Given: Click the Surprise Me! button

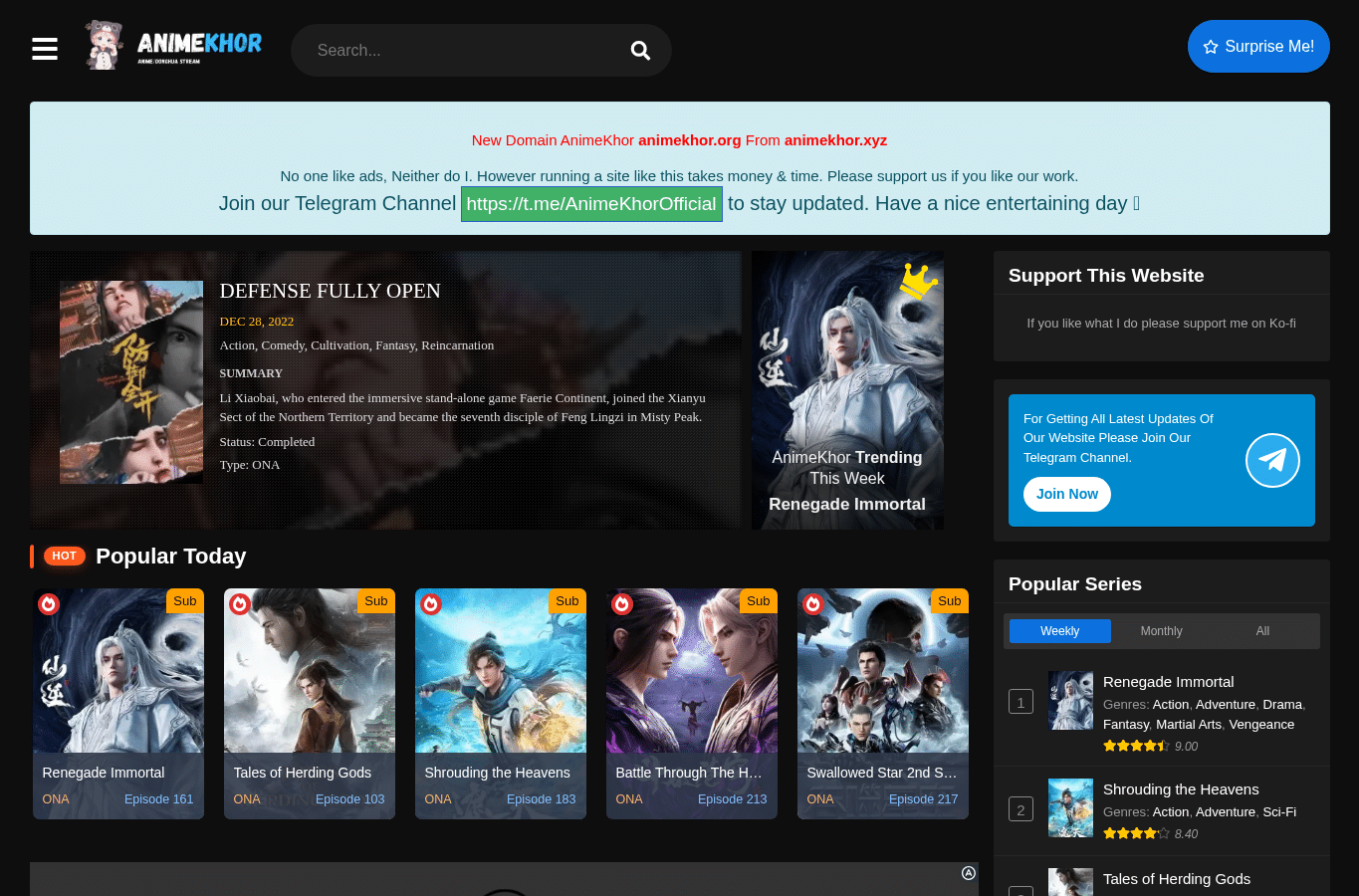Looking at the screenshot, I should [x=1258, y=46].
